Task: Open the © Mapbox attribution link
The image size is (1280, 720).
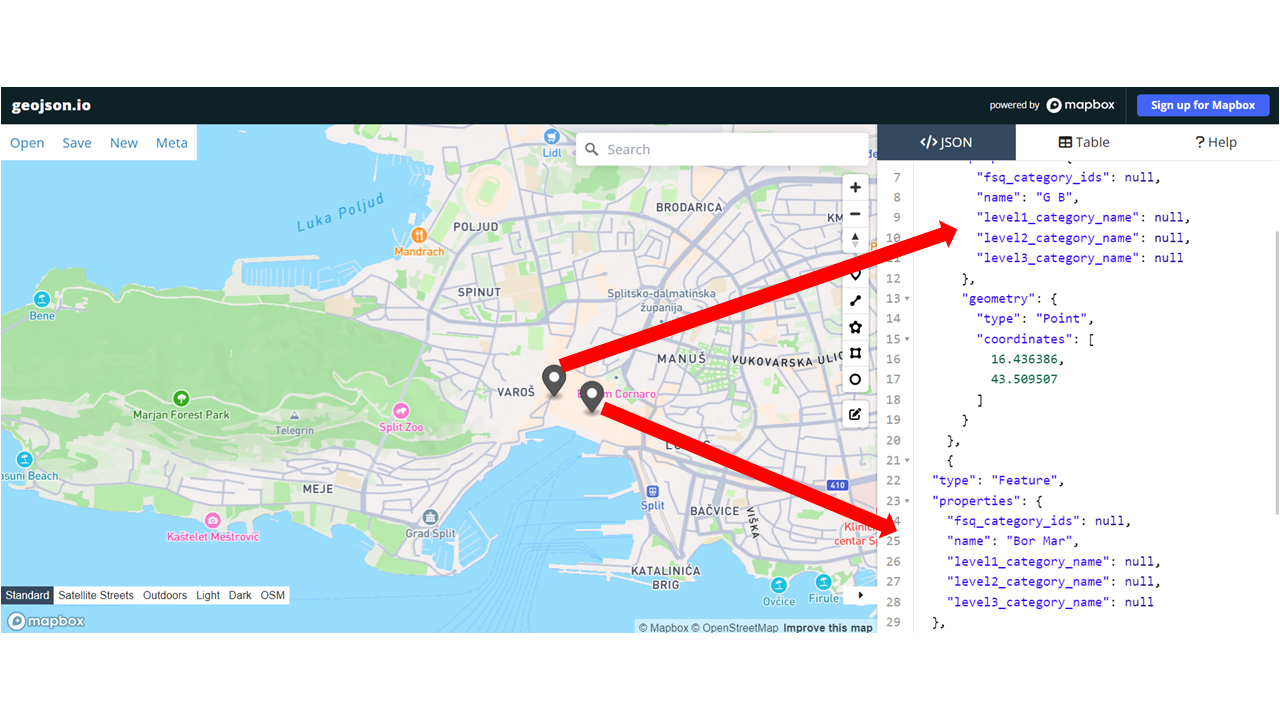Action: click(x=664, y=628)
